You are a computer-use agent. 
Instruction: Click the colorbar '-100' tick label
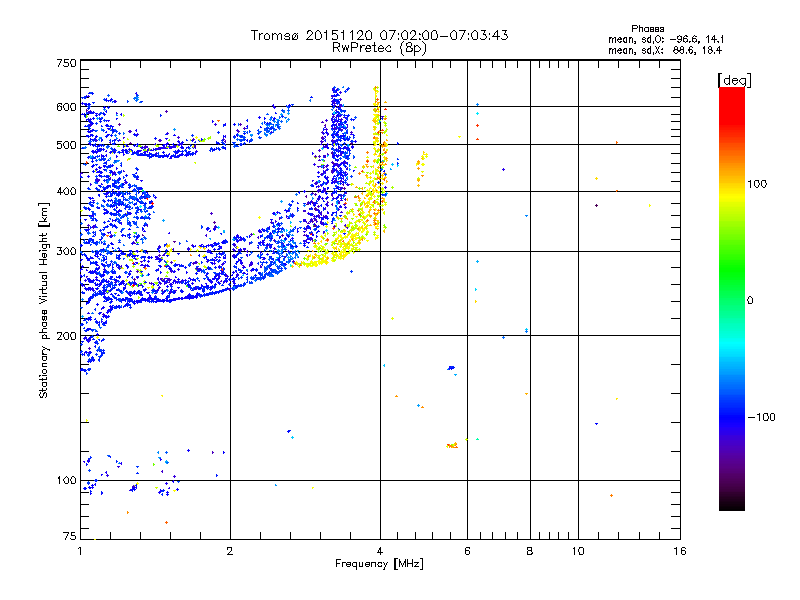coord(761,417)
